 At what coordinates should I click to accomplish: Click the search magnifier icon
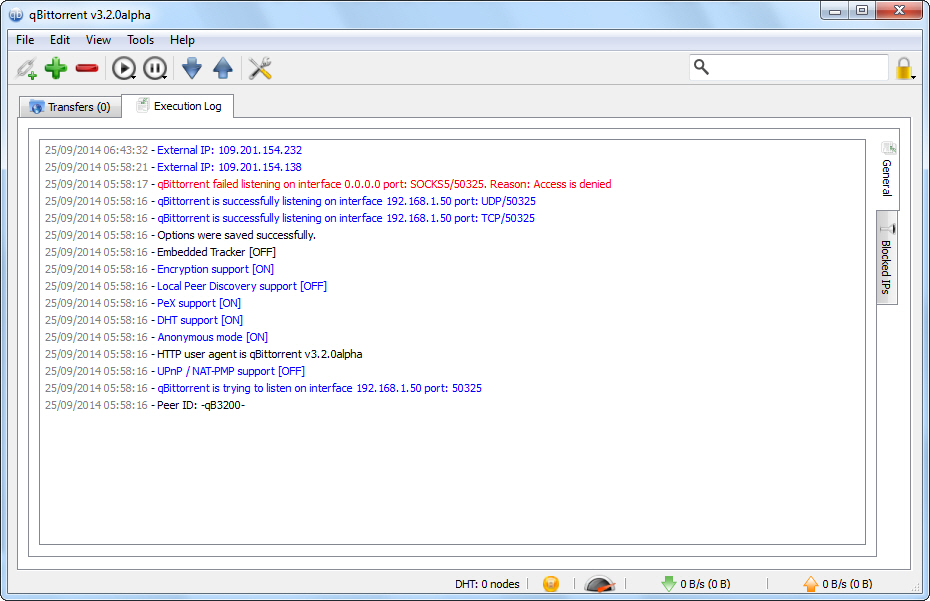[701, 66]
